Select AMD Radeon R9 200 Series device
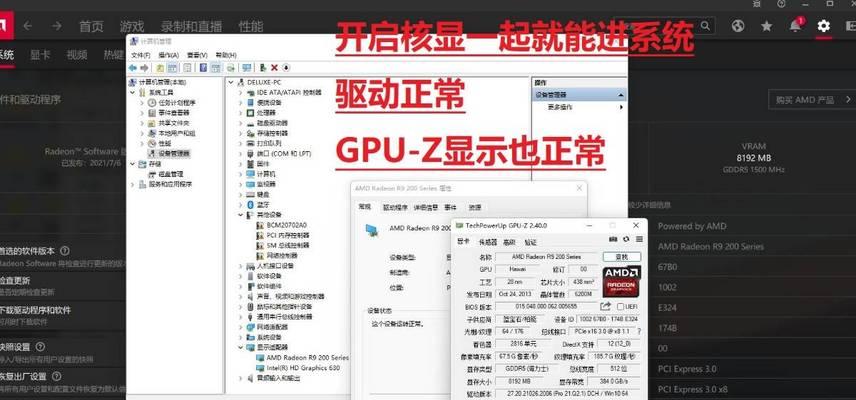856x400 pixels. coord(307,357)
